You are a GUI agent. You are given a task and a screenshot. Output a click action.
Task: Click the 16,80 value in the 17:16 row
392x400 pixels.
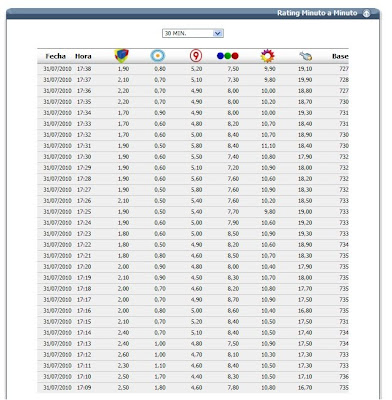(x=305, y=311)
